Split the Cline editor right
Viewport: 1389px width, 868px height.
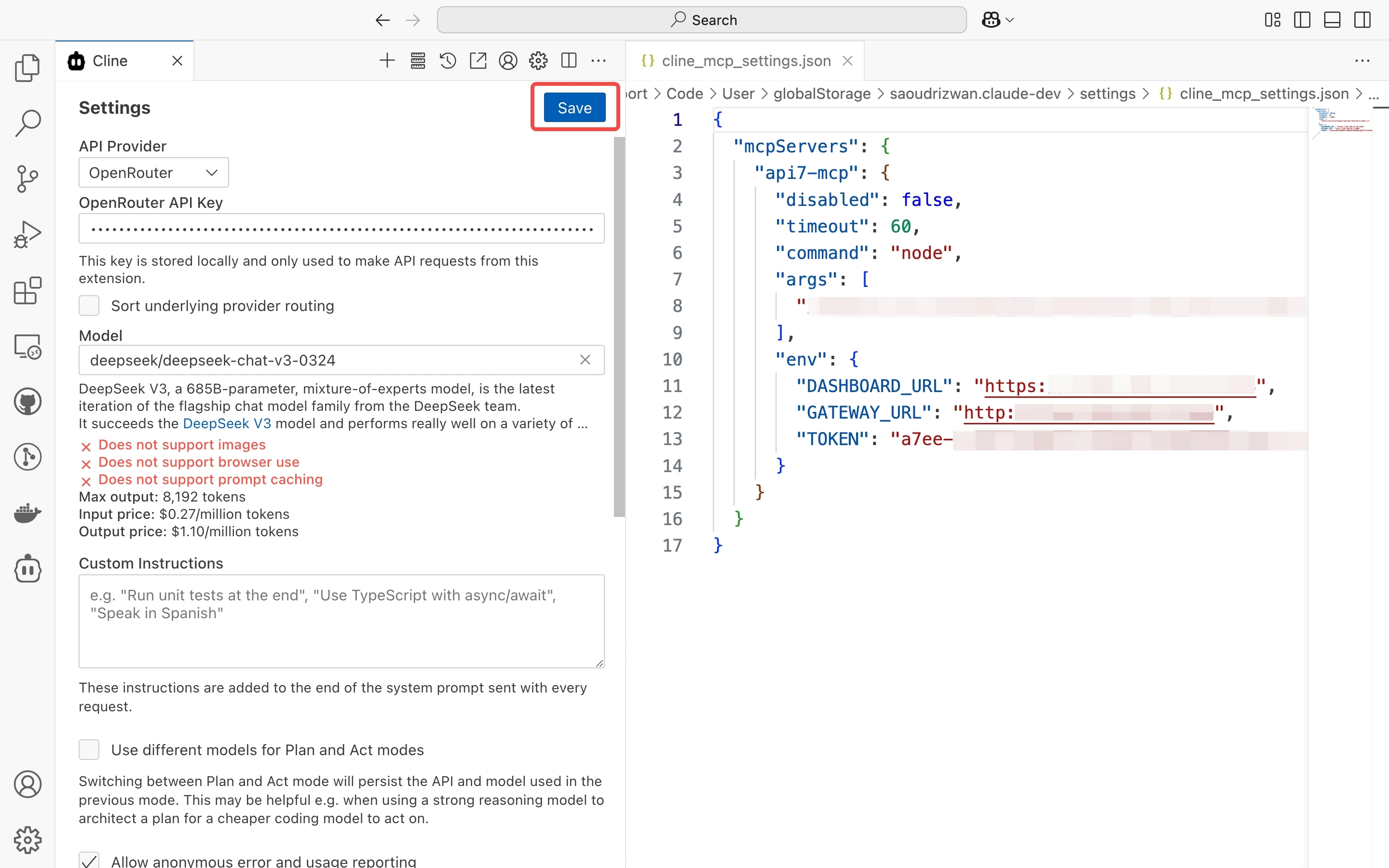(569, 60)
